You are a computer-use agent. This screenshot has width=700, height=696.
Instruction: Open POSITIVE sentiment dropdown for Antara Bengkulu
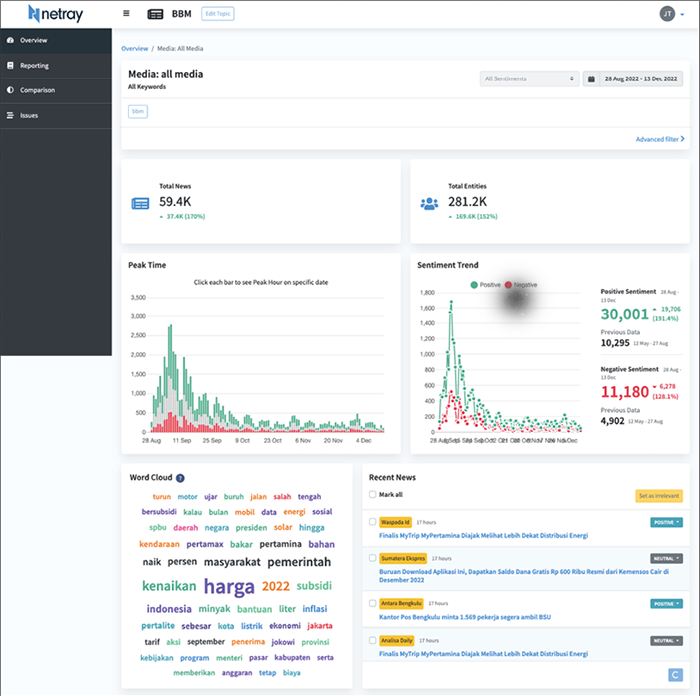point(666,604)
